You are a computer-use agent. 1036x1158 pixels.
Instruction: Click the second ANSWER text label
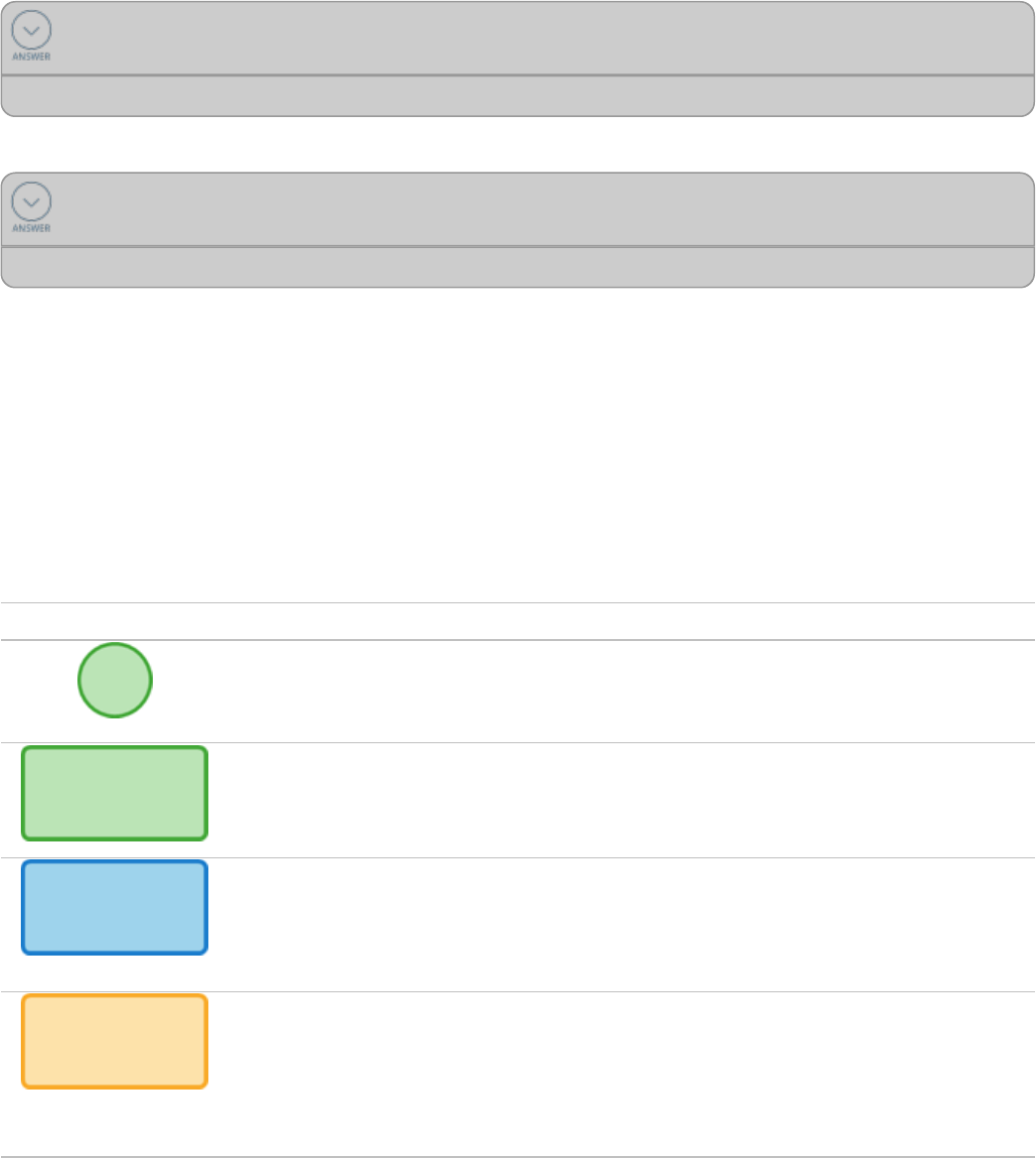pyautogui.click(x=32, y=228)
